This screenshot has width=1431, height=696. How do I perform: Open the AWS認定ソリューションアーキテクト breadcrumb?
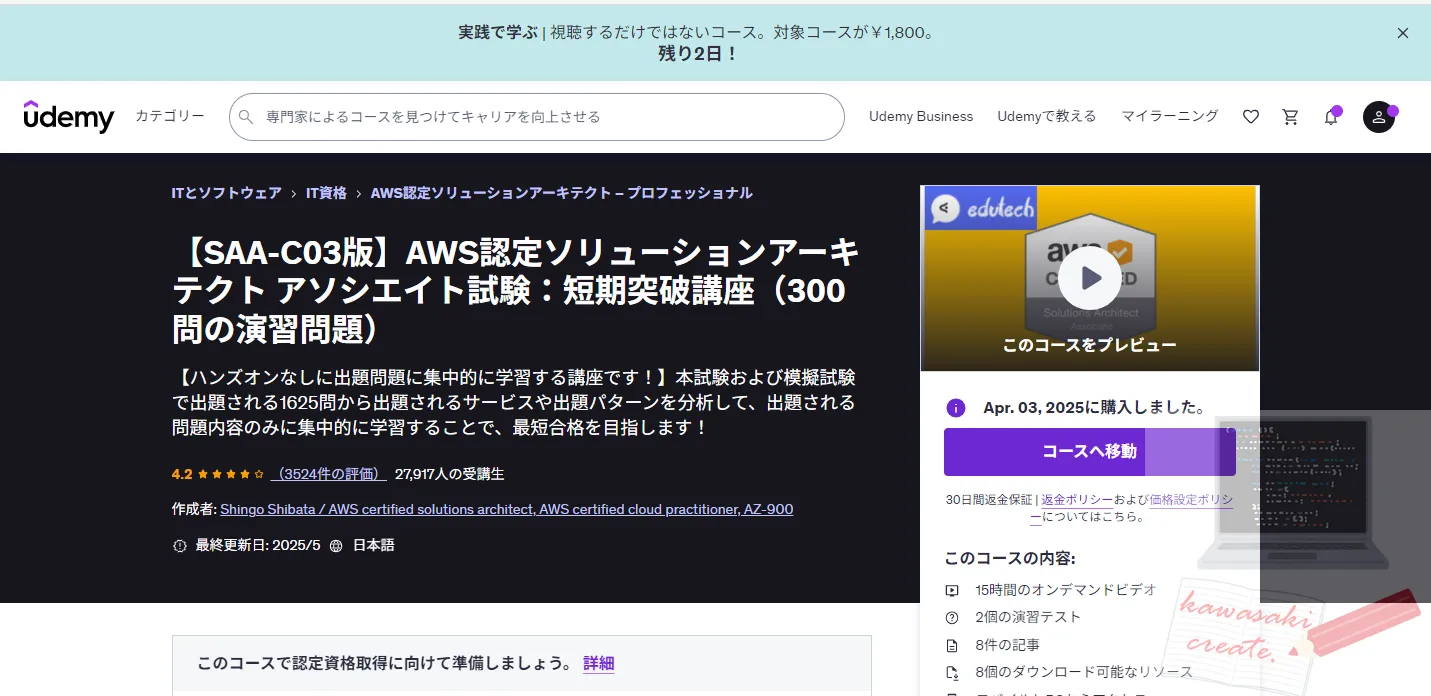tap(562, 193)
